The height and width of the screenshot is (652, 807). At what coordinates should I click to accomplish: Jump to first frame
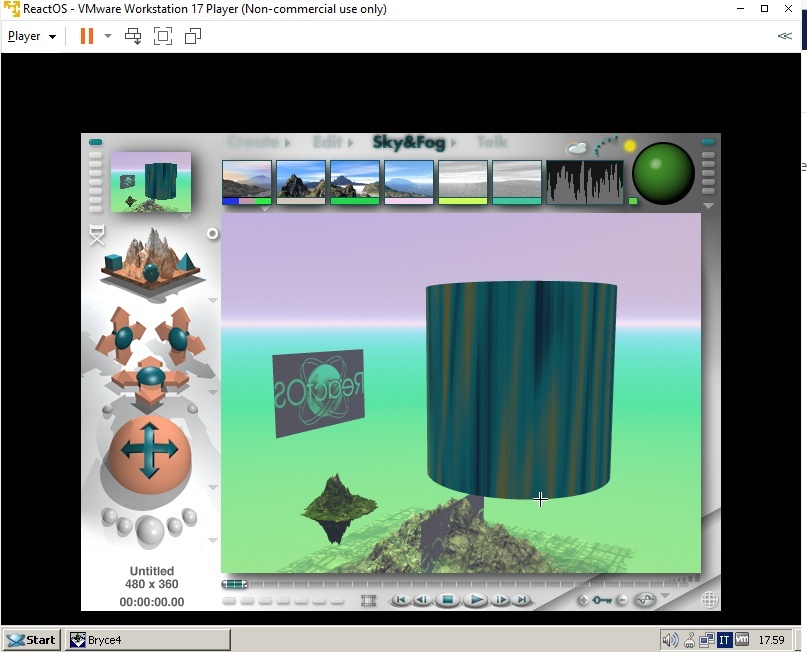(401, 600)
